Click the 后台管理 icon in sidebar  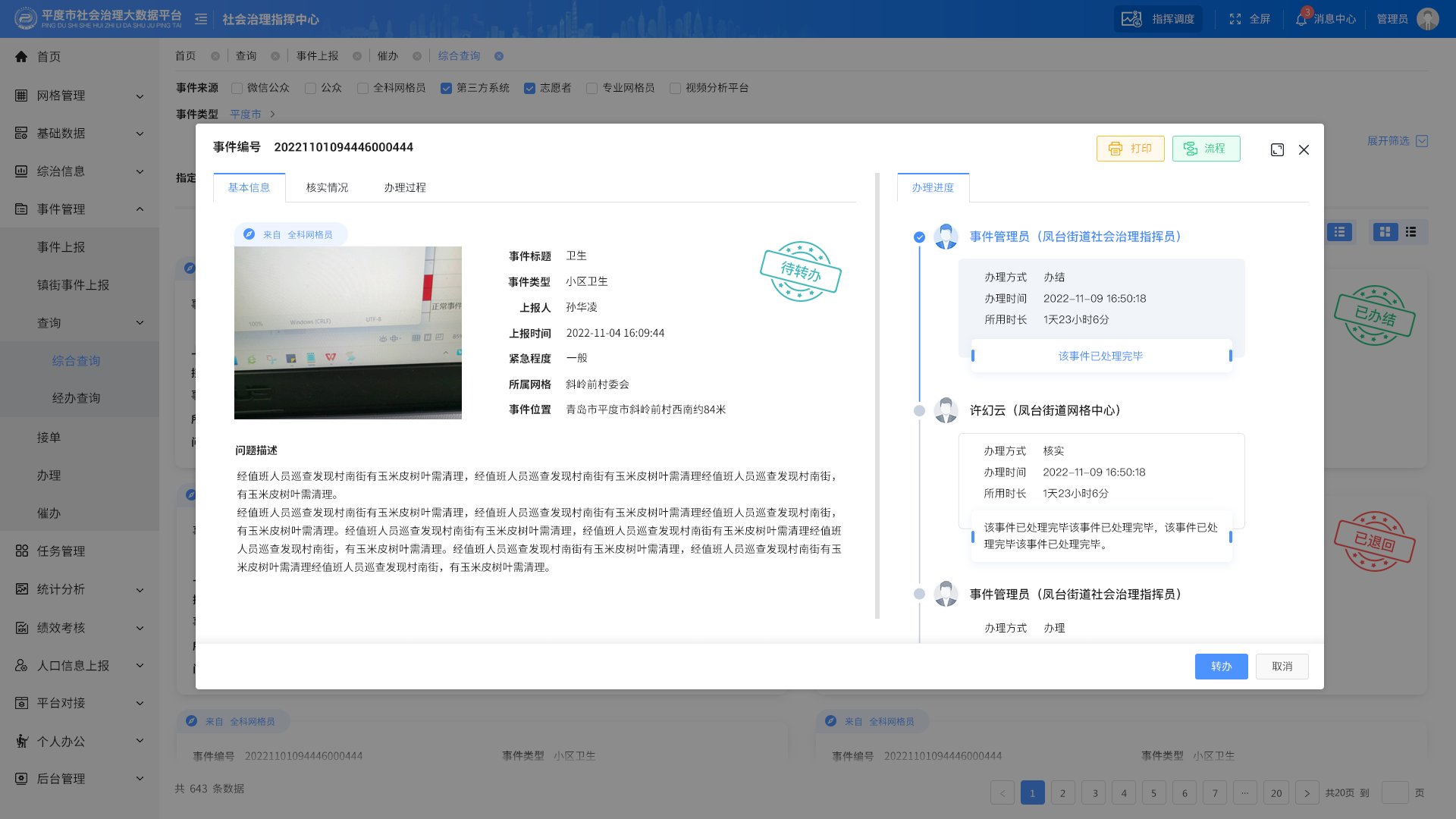click(21, 779)
